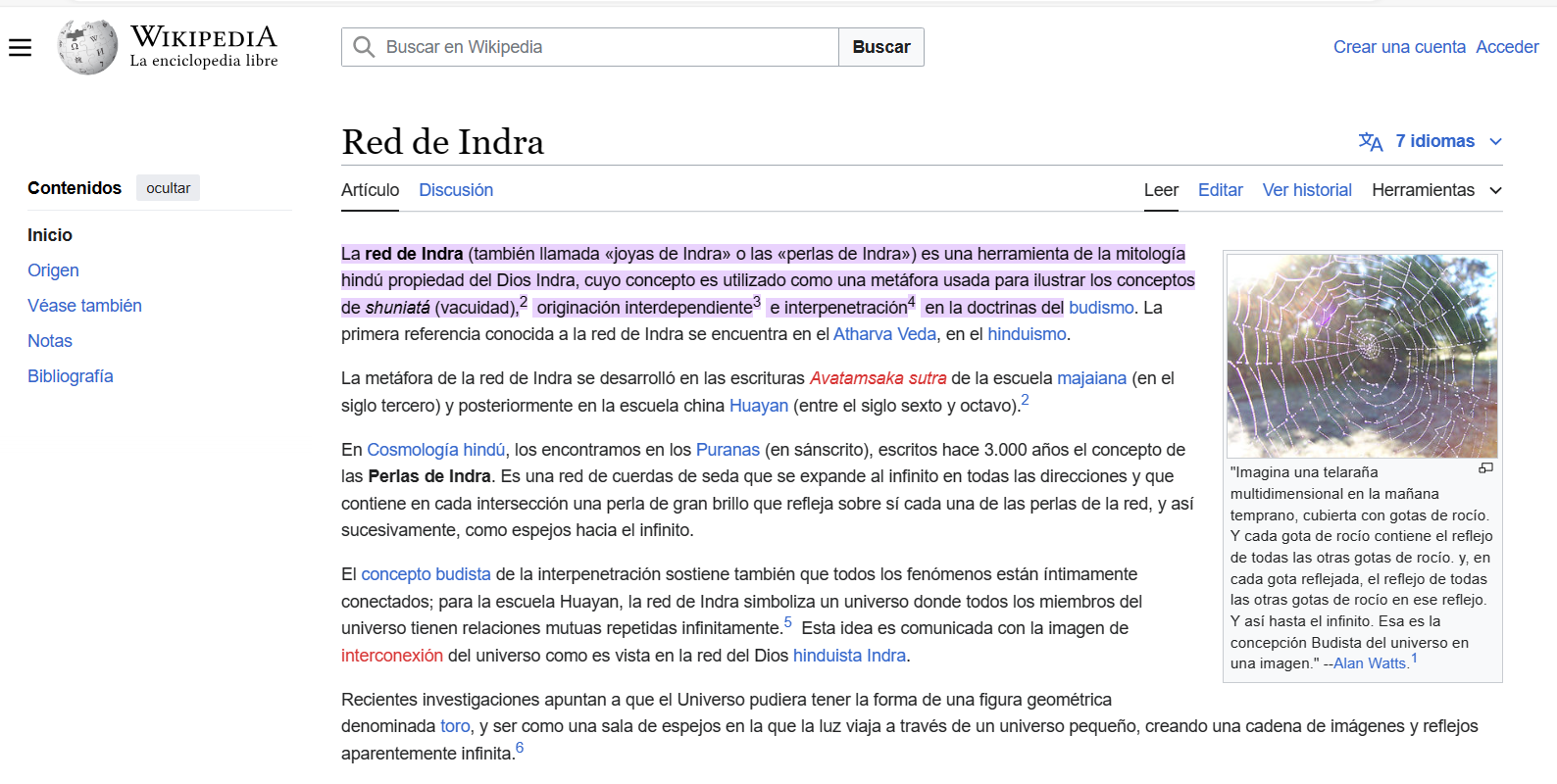This screenshot has width=1557, height=784.
Task: Click the bold Perlas de Indra text
Action: (x=429, y=476)
